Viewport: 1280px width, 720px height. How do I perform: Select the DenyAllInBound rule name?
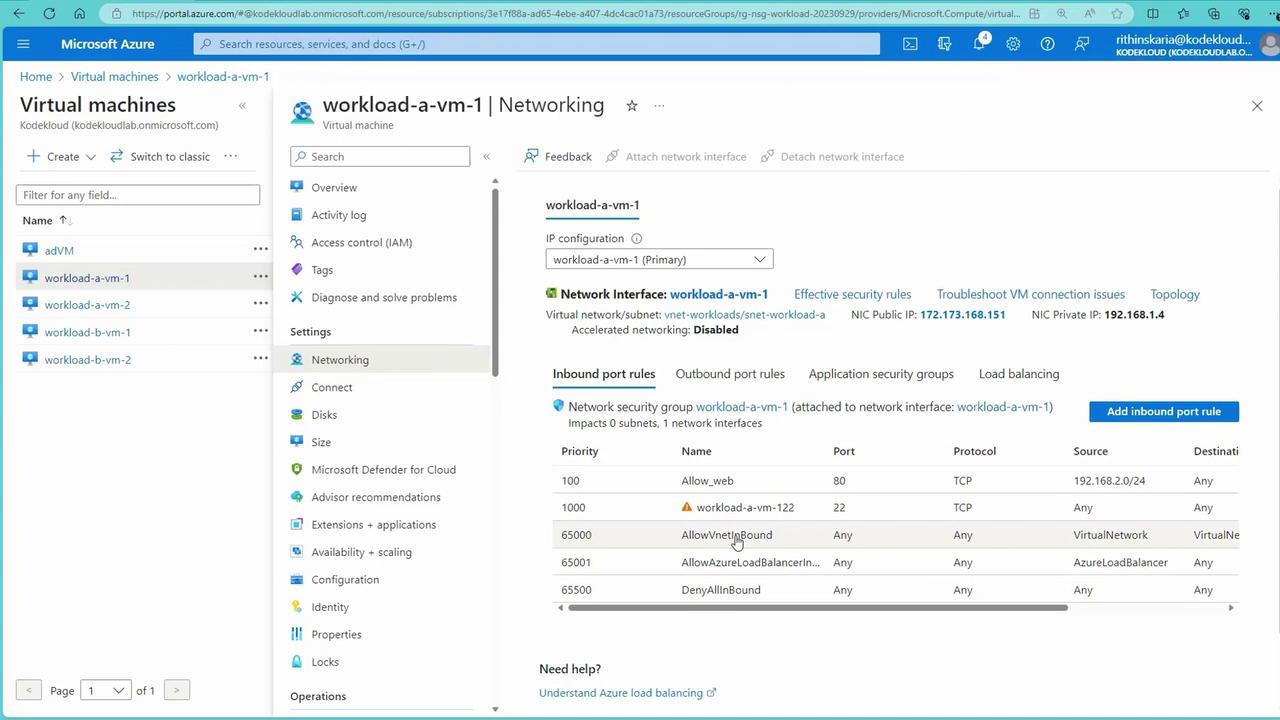[721, 590]
